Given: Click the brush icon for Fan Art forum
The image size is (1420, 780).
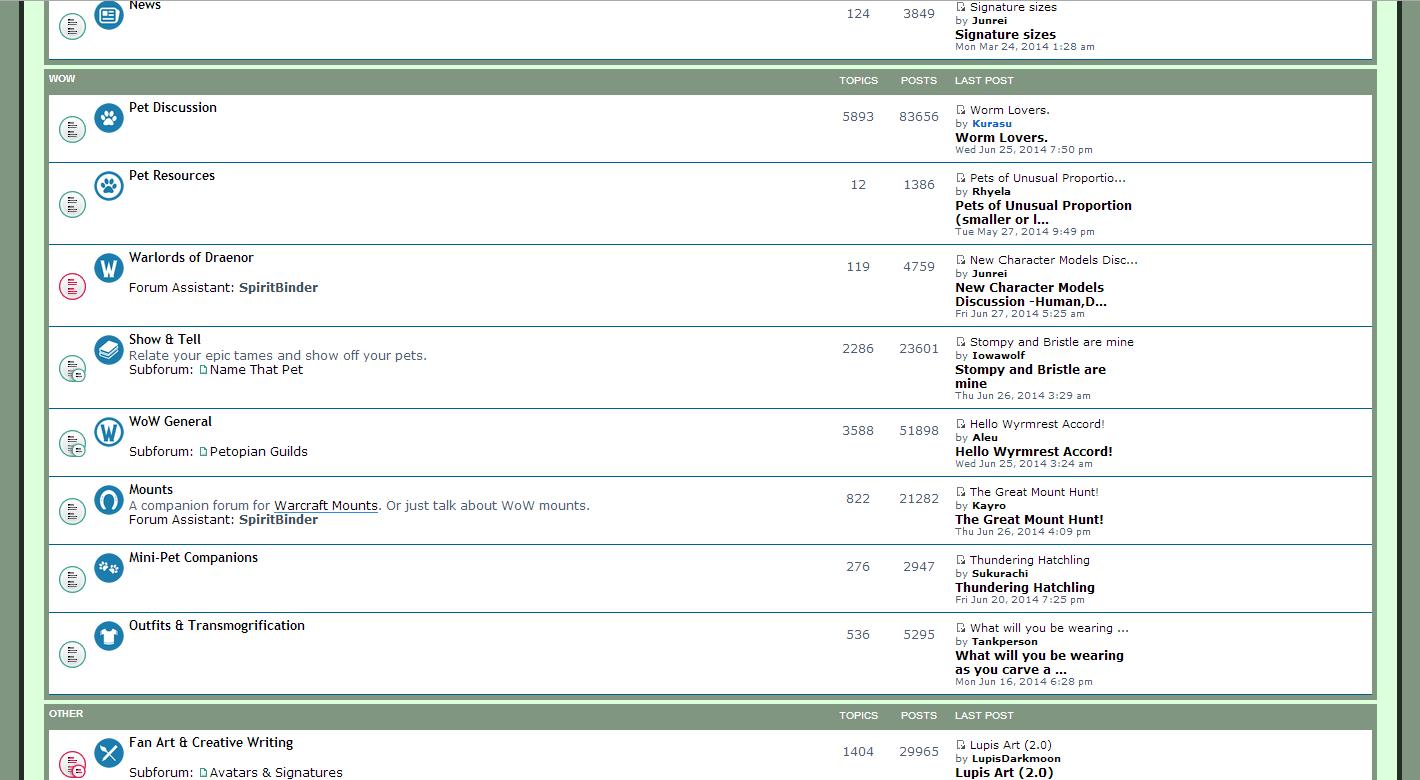Looking at the screenshot, I should tap(109, 753).
